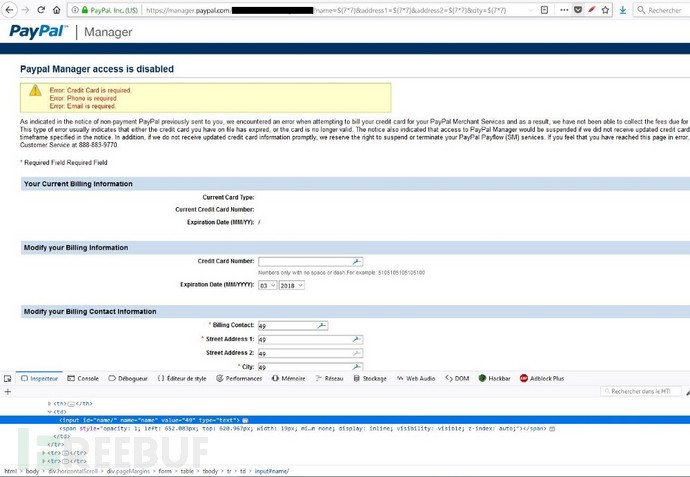Click the plus to create a new node
Viewport: 690px width, 477px height.
click(x=7, y=392)
